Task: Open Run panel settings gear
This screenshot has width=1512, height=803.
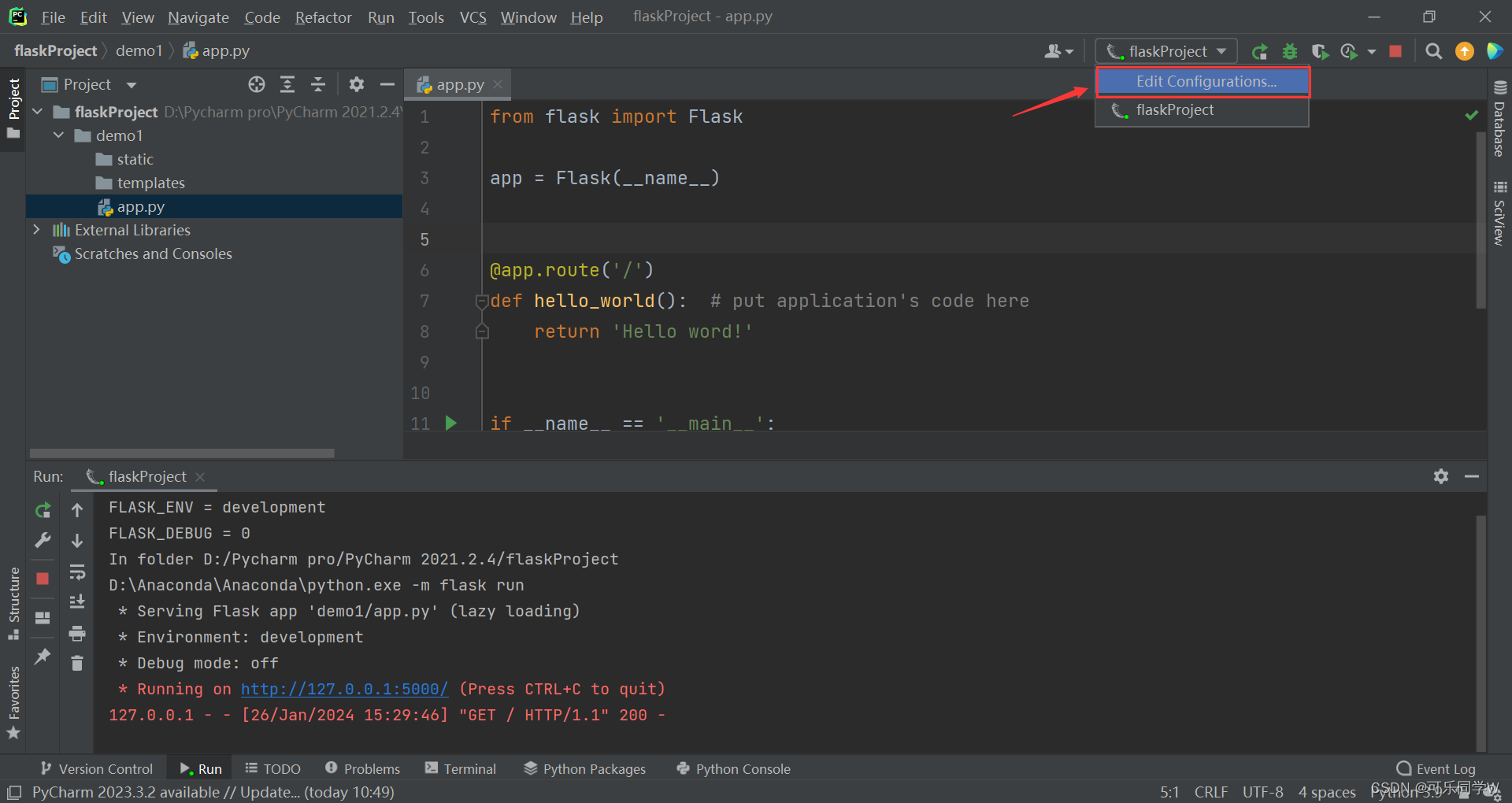Action: pos(1441,476)
